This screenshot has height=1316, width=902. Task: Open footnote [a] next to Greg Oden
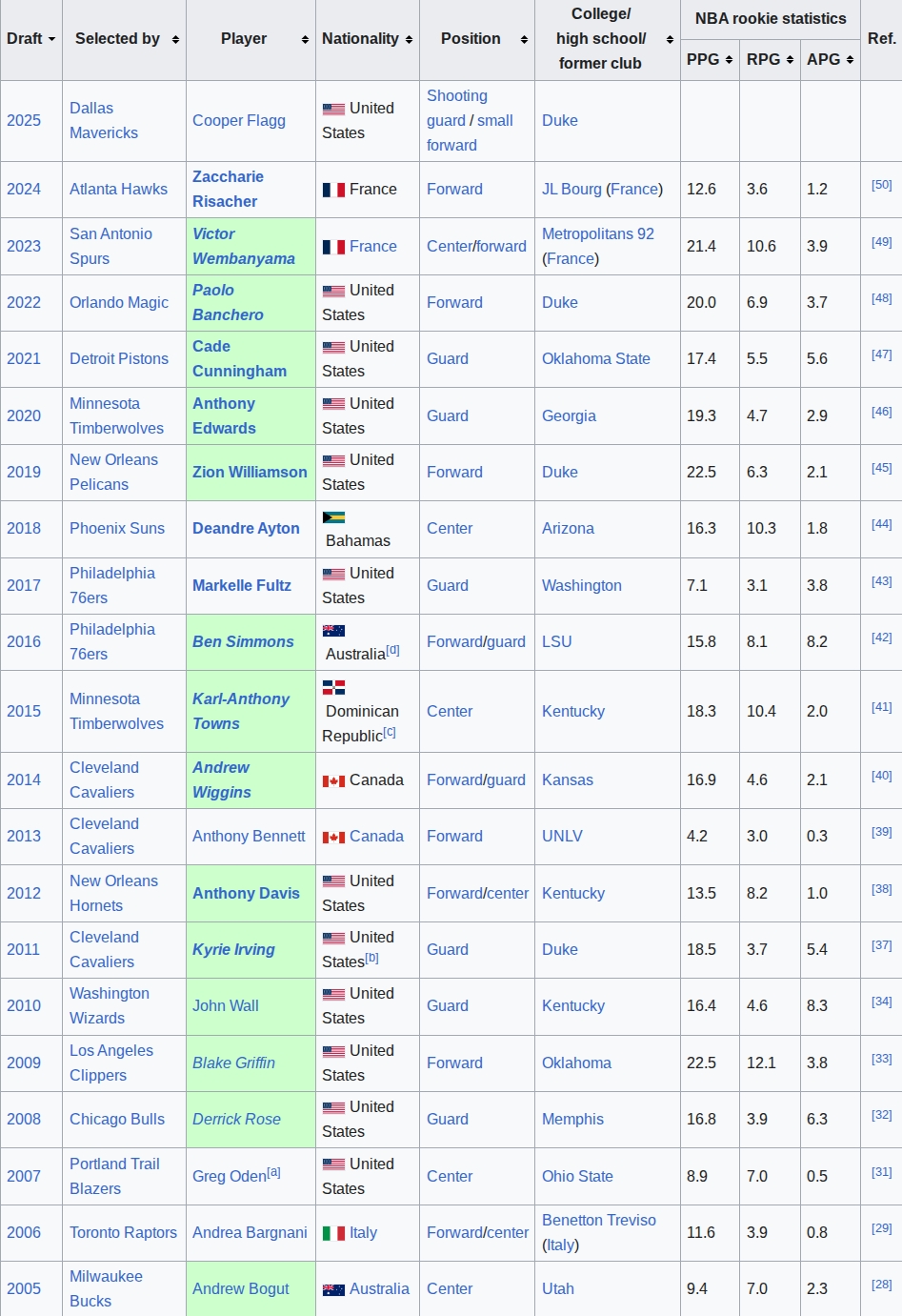tap(274, 1172)
